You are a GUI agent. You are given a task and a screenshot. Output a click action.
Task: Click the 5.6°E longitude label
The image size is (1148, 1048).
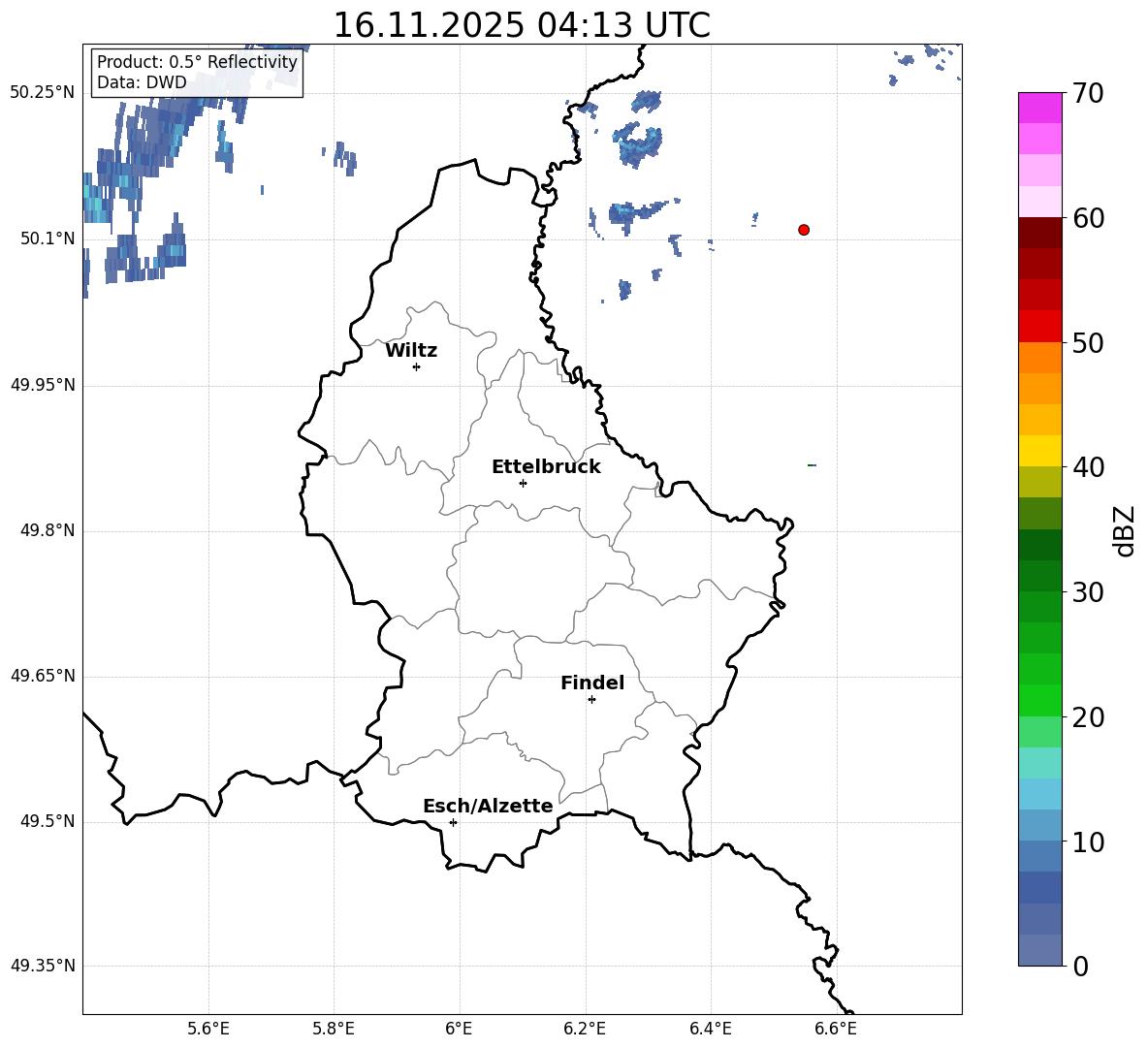click(x=208, y=1029)
